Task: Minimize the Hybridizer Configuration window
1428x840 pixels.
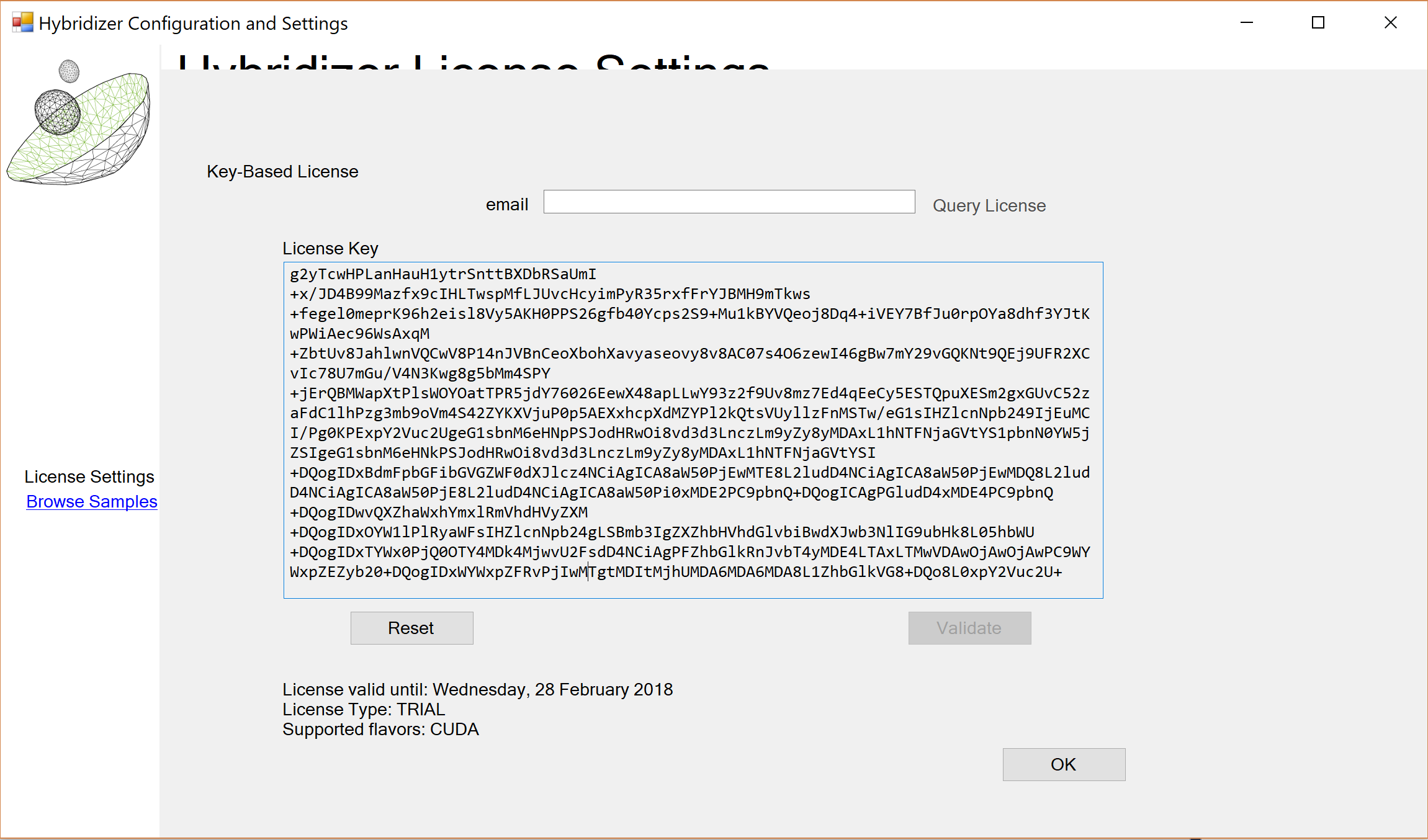Action: (1247, 22)
